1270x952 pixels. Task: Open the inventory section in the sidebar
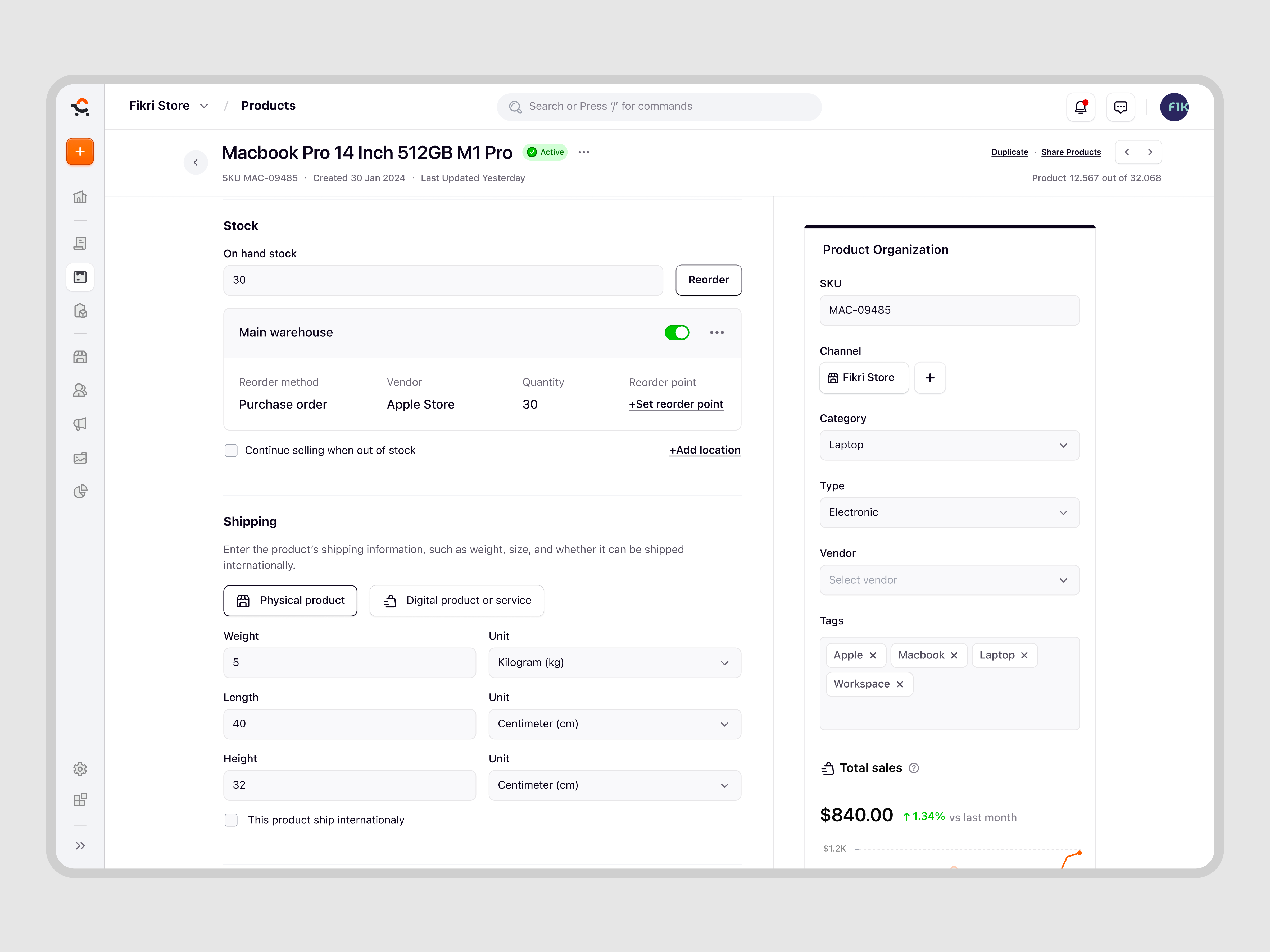[x=80, y=310]
